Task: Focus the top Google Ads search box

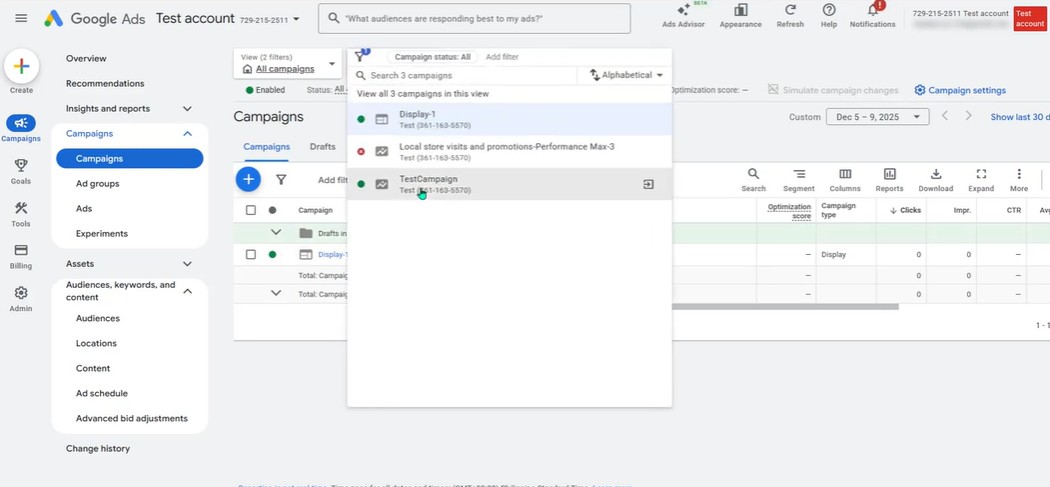Action: (x=474, y=19)
